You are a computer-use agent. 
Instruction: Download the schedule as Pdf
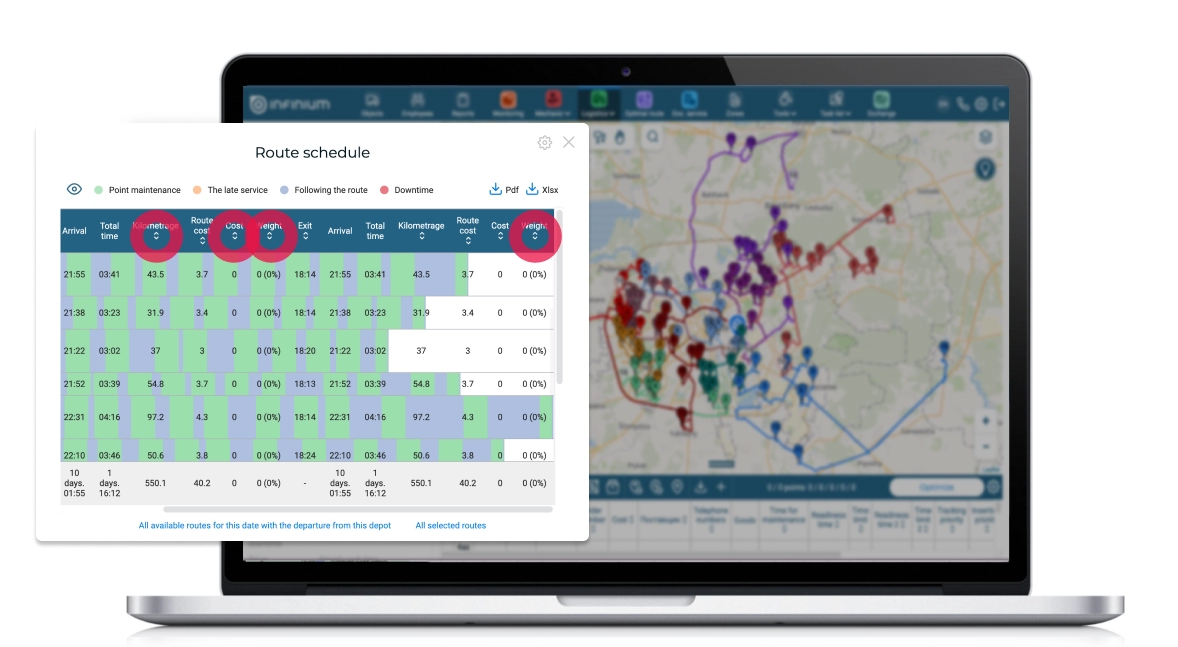[x=504, y=190]
